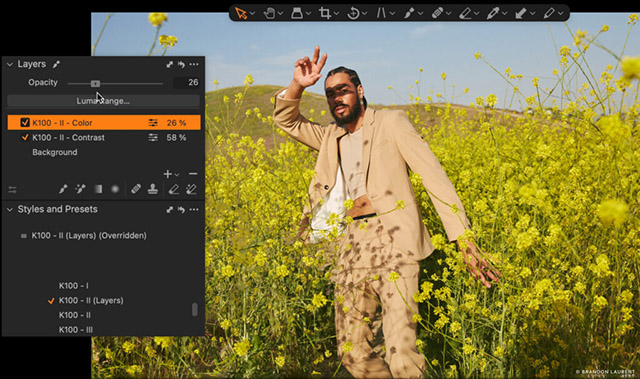640x379 pixels.
Task: Open the Rotate tool dropdown arrow
Action: (364, 13)
